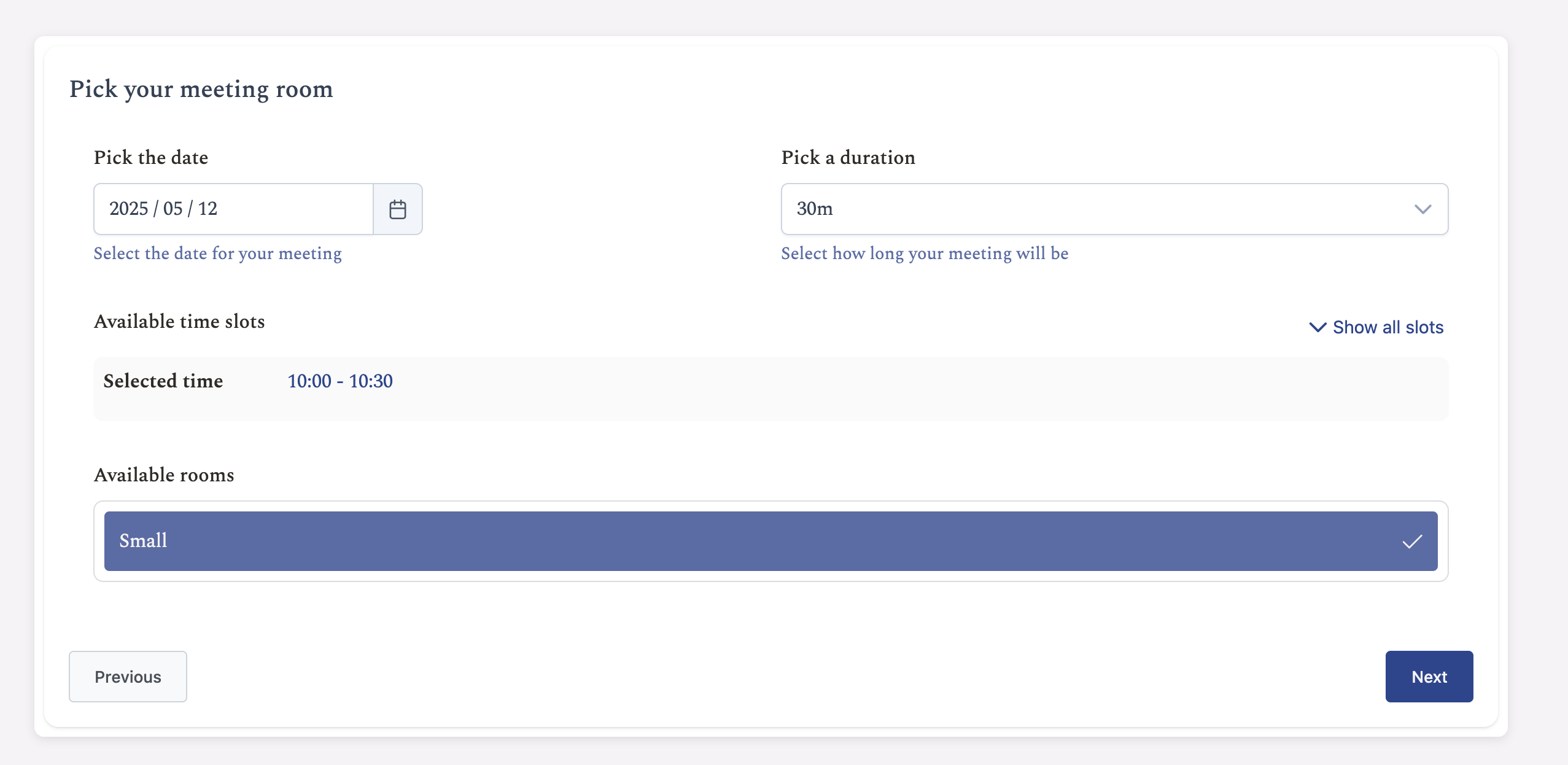Viewport: 1568px width, 765px height.
Task: Click the Available rooms heading
Action: click(x=164, y=475)
